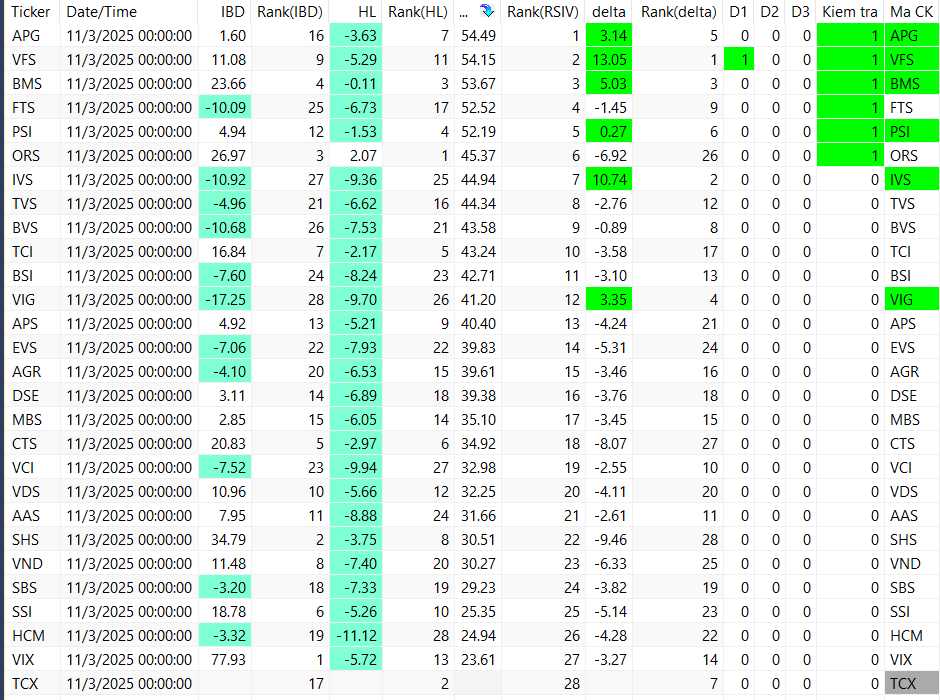This screenshot has height=700, width=940.
Task: Click the Rank(HL) column header
Action: point(418,11)
